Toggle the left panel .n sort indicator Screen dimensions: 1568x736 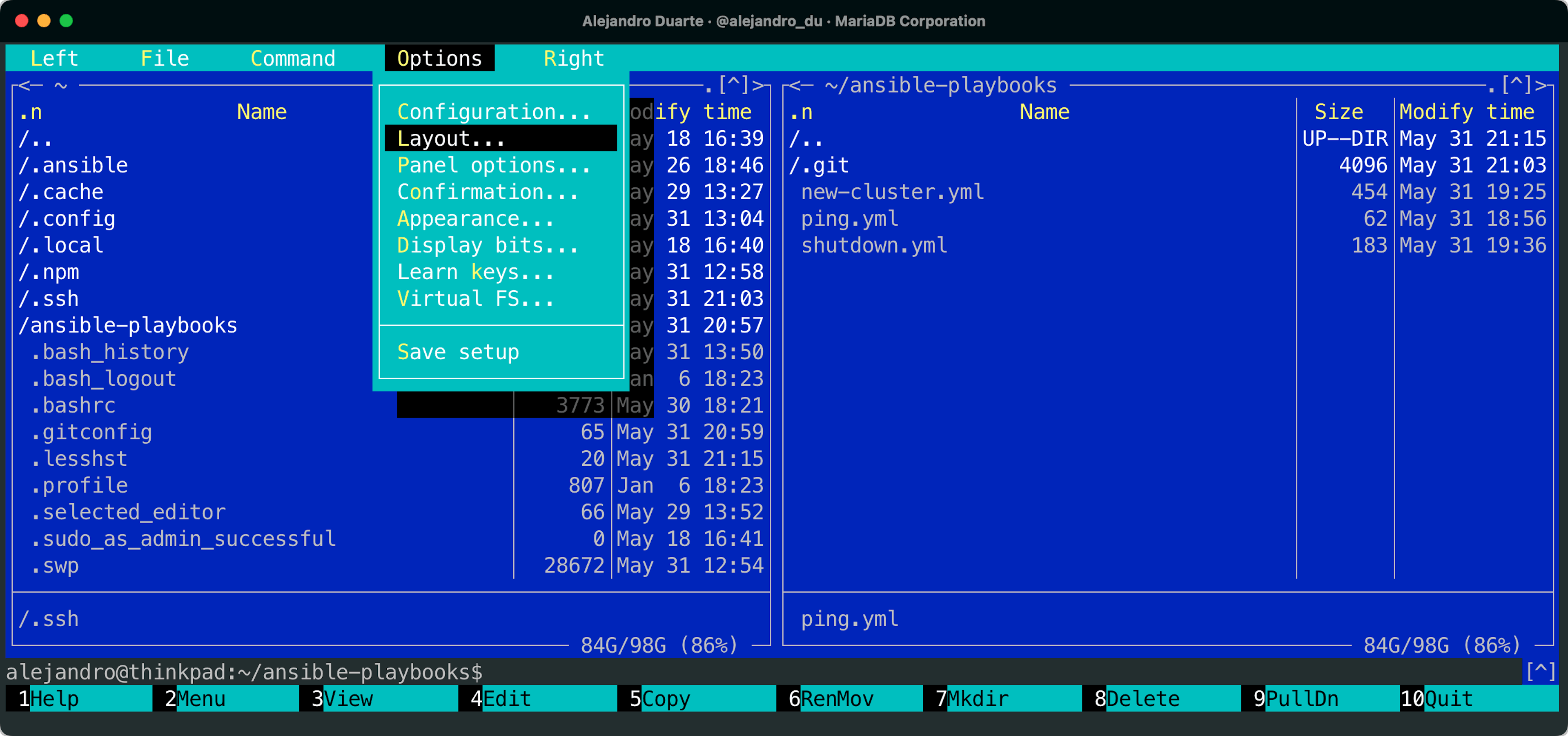tap(31, 112)
